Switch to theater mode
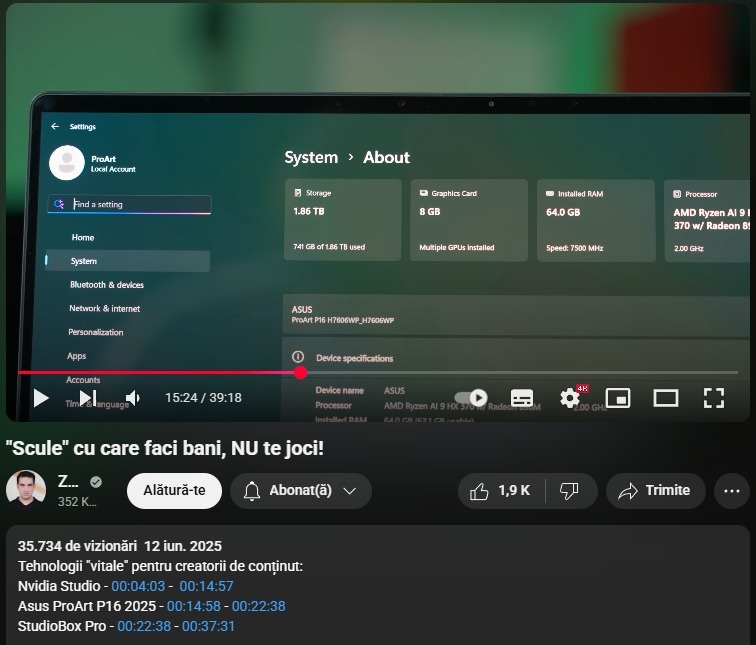Screen dimensions: 756x645 click(x=666, y=398)
